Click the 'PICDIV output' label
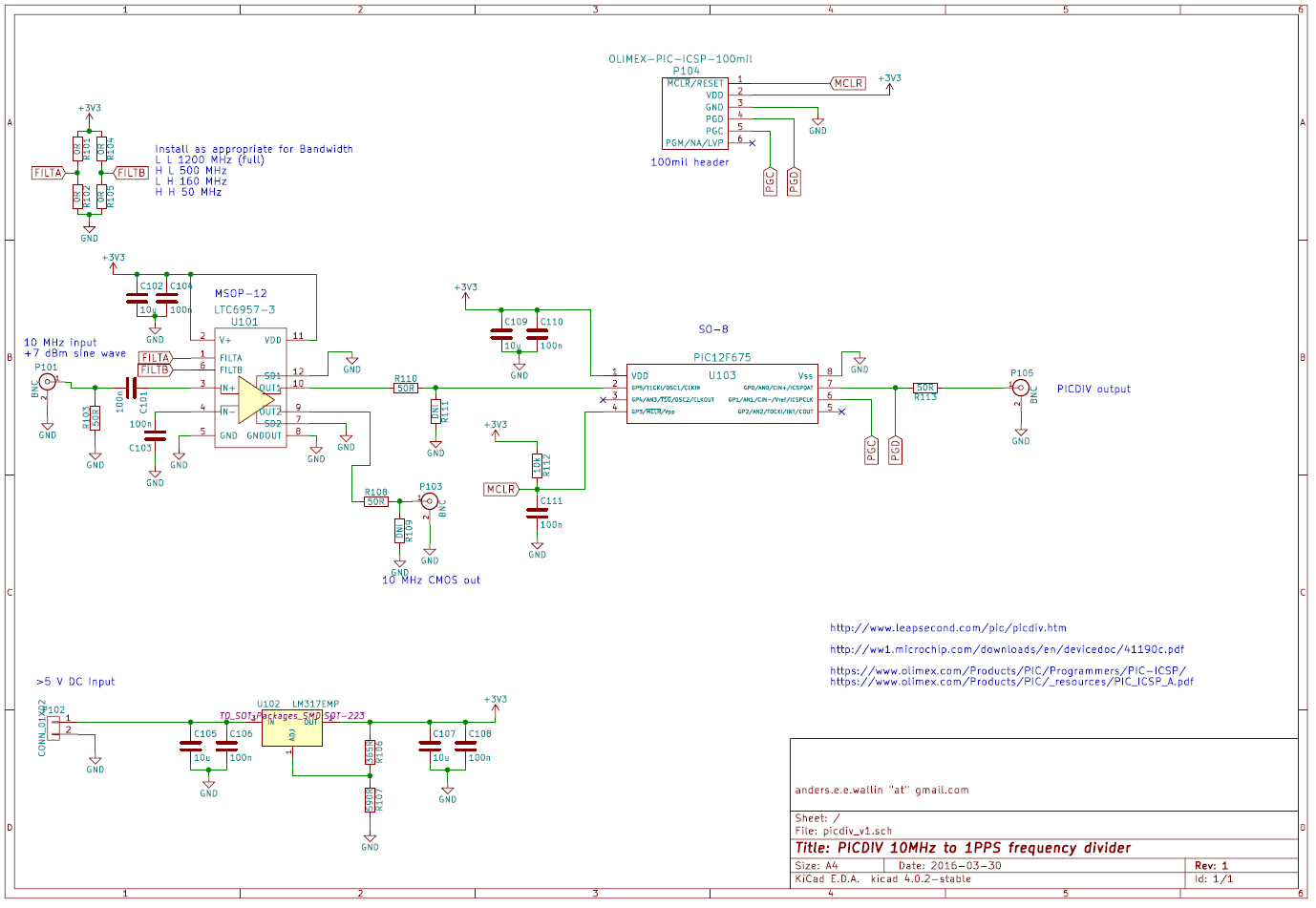Screen dimensions: 1316x908 1093,390
